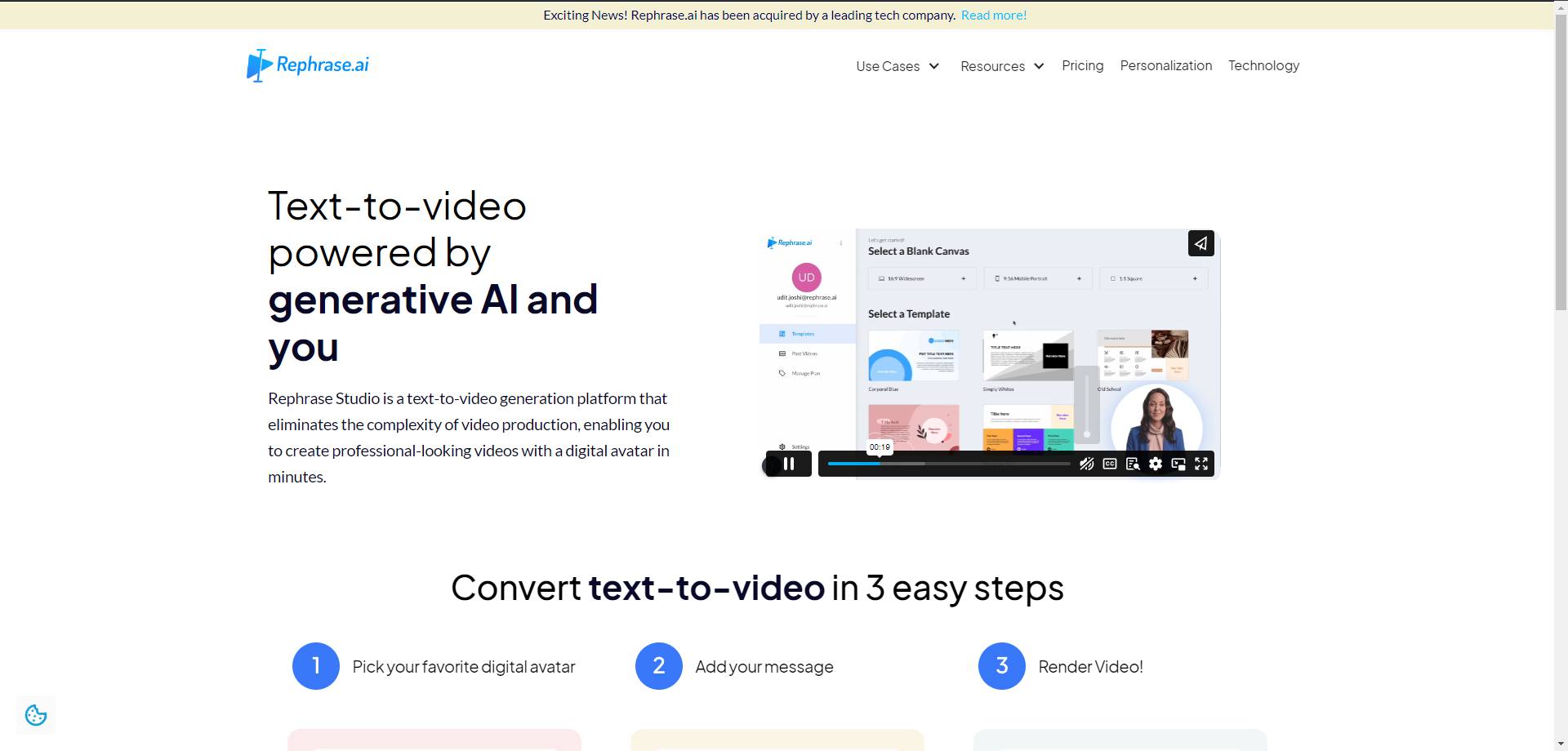Go to the Pricing page
Screen dimensions: 1568x751
pos(1083,65)
